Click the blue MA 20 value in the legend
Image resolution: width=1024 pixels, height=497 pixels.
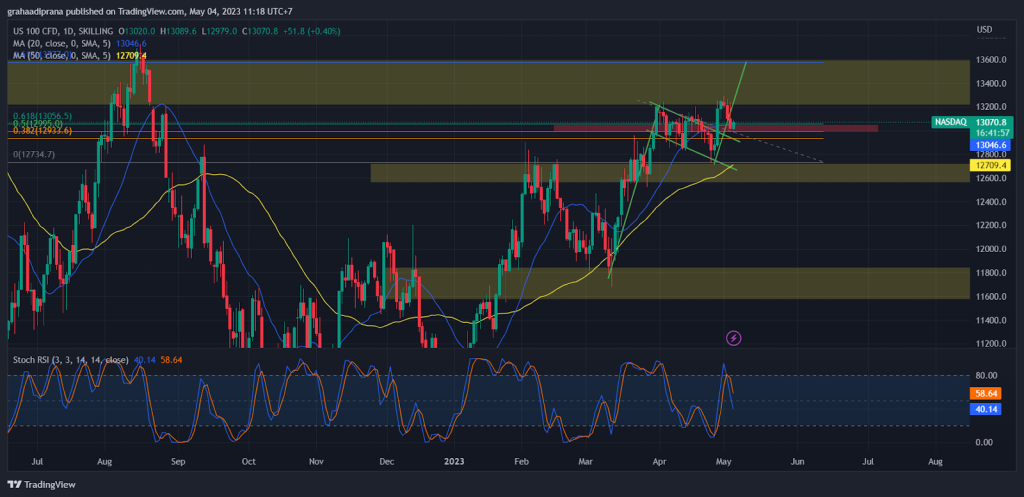131,43
